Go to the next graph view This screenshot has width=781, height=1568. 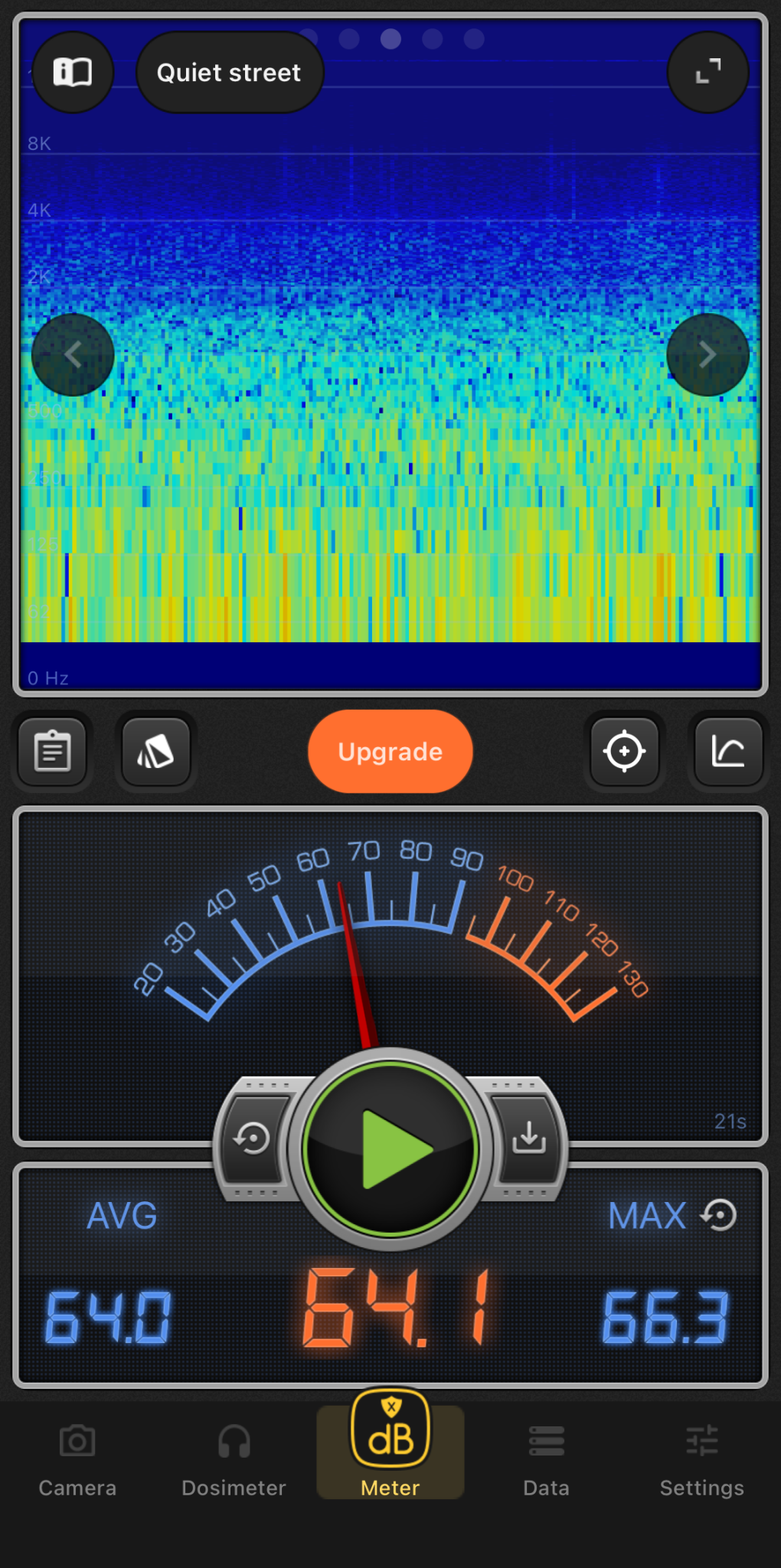click(707, 354)
